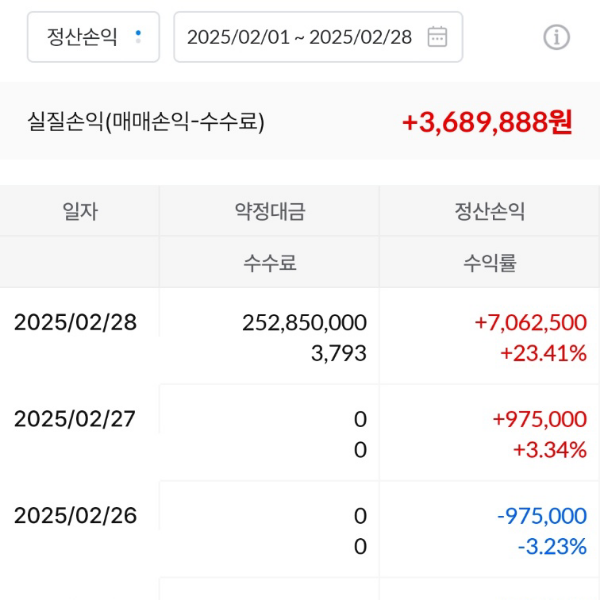The image size is (600, 600).
Task: Click the 수수료 sub-header
Action: 270,263
